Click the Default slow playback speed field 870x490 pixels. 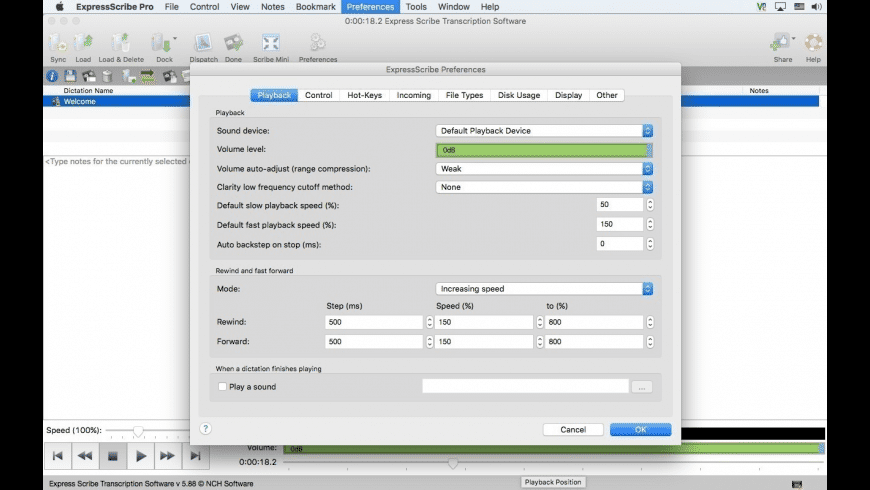[620, 205]
